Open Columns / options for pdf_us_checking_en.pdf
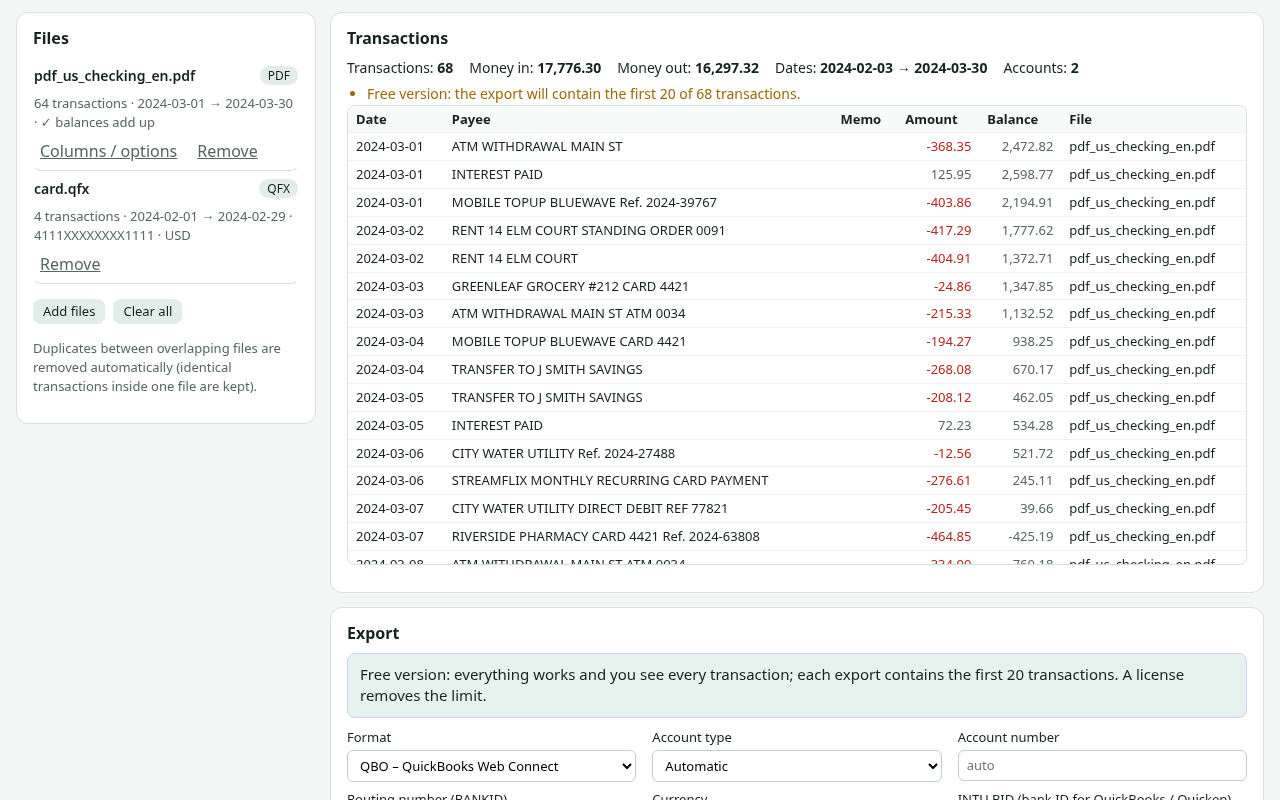1280x800 pixels. pyautogui.click(x=108, y=151)
